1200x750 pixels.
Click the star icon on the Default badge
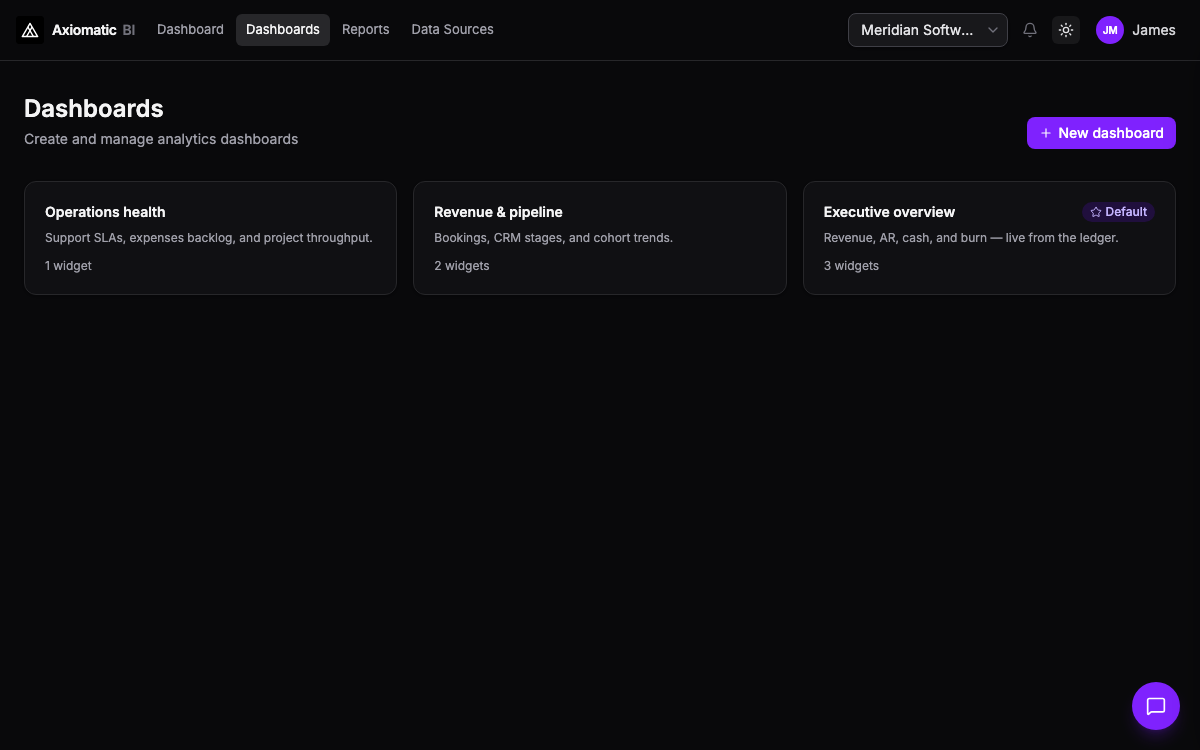(1096, 211)
